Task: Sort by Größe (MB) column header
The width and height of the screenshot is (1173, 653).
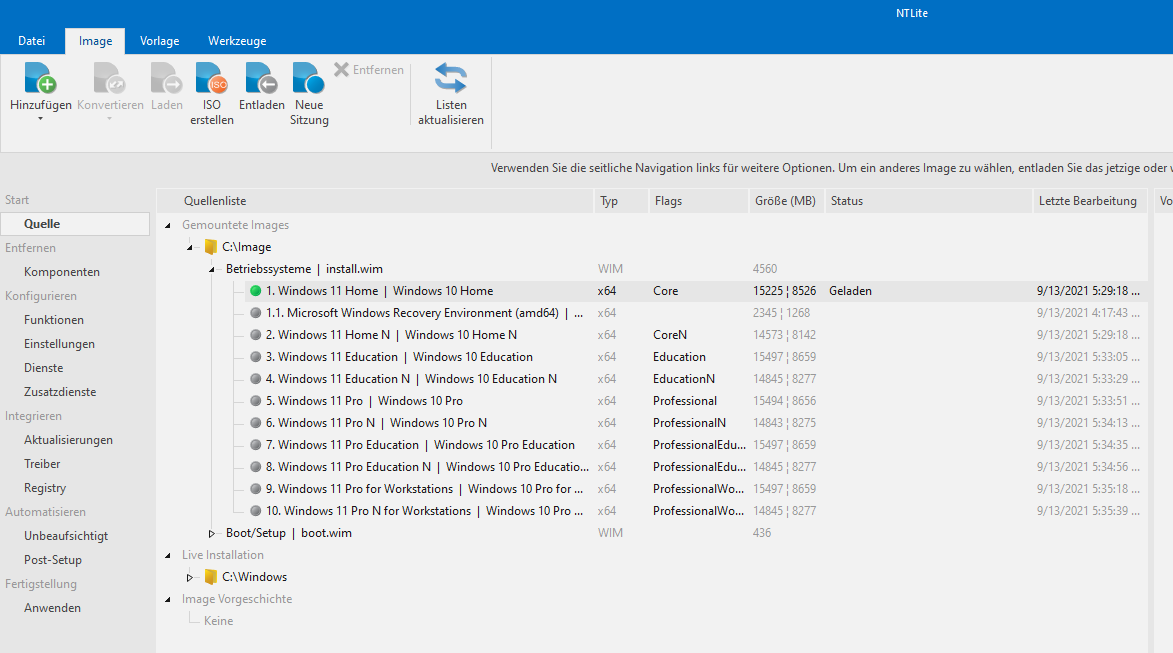Action: click(785, 200)
